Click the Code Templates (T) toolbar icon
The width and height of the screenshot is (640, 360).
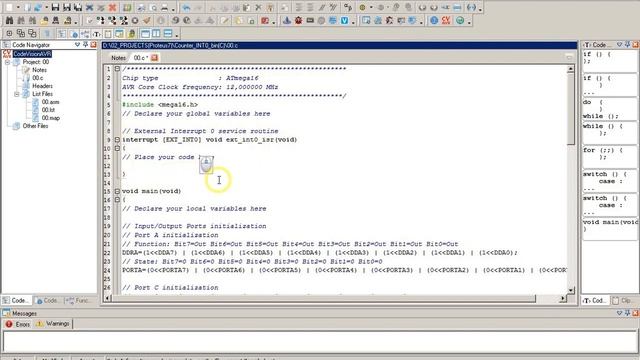[97, 33]
